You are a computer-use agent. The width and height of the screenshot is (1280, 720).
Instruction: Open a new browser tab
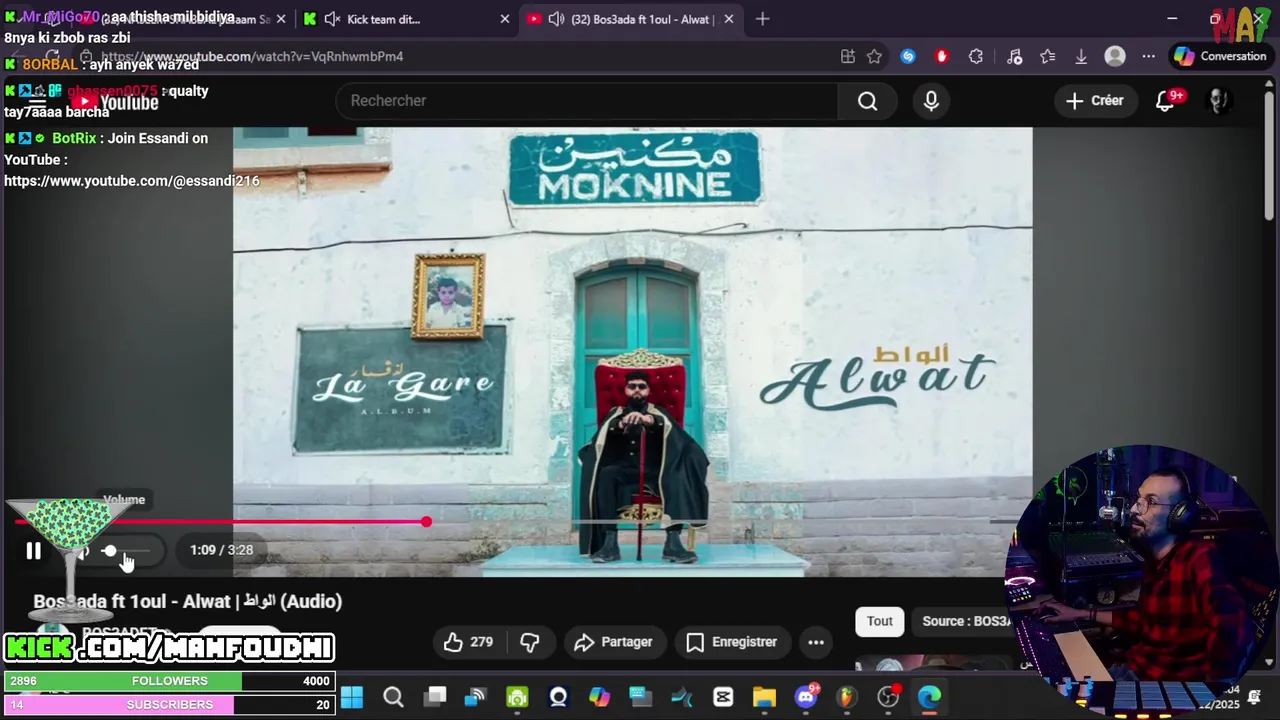763,19
